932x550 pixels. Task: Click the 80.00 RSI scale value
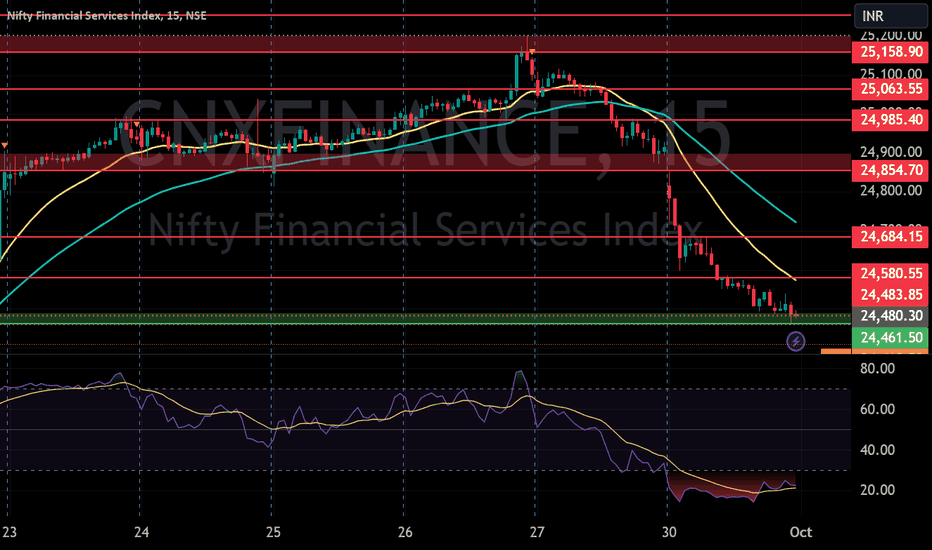point(877,369)
